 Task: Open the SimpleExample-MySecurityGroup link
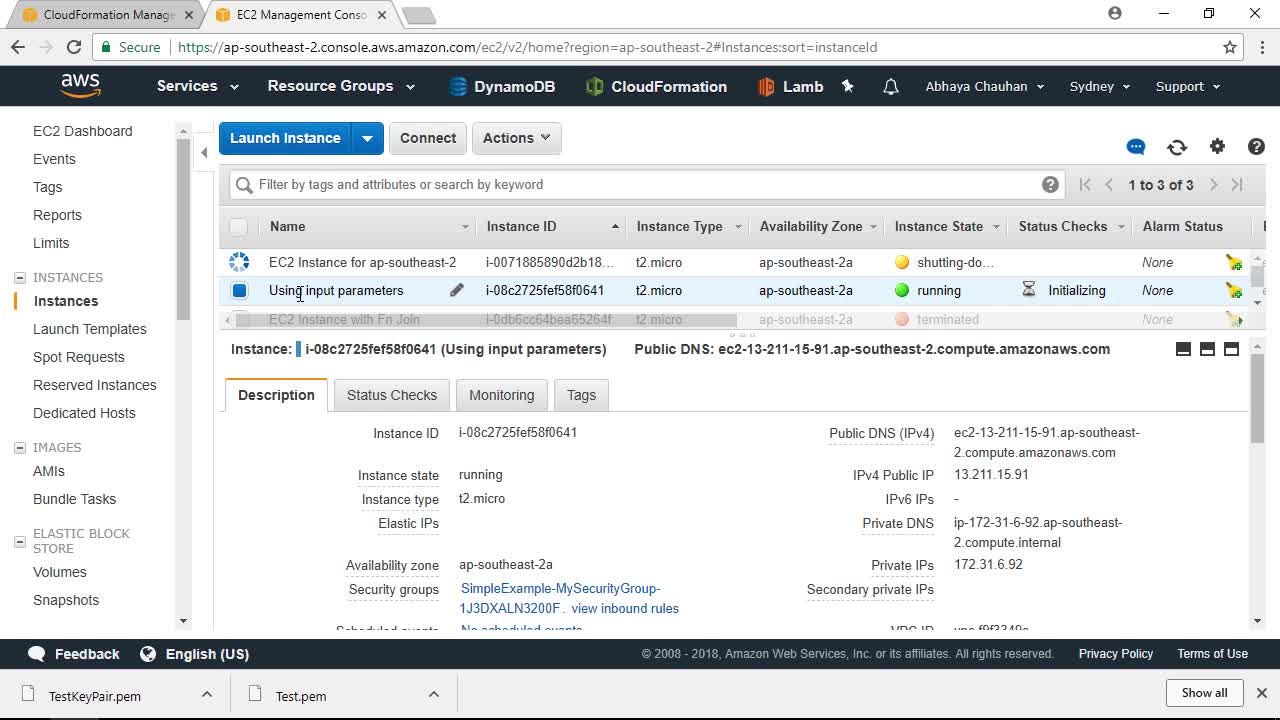click(x=560, y=598)
